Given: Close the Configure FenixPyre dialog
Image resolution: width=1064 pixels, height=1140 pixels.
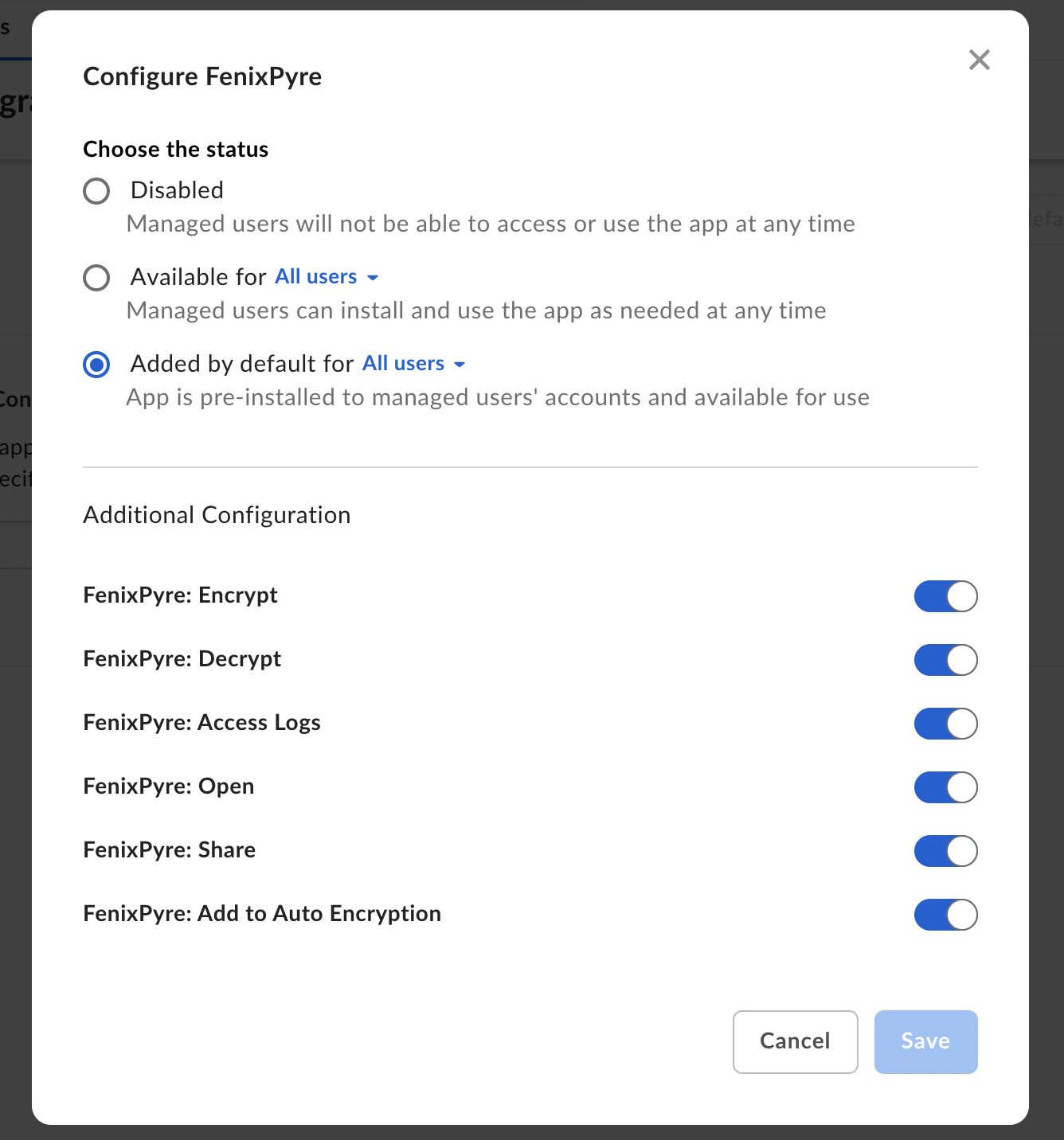Looking at the screenshot, I should [979, 60].
